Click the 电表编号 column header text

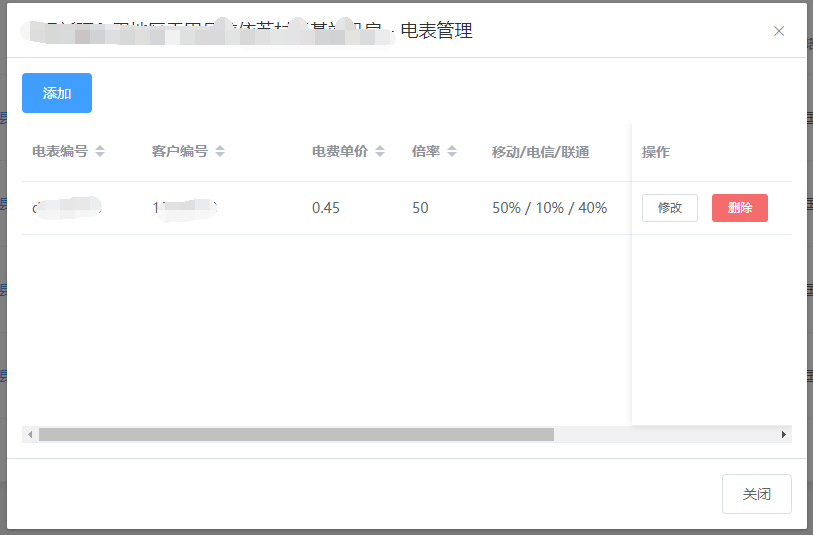click(x=60, y=152)
